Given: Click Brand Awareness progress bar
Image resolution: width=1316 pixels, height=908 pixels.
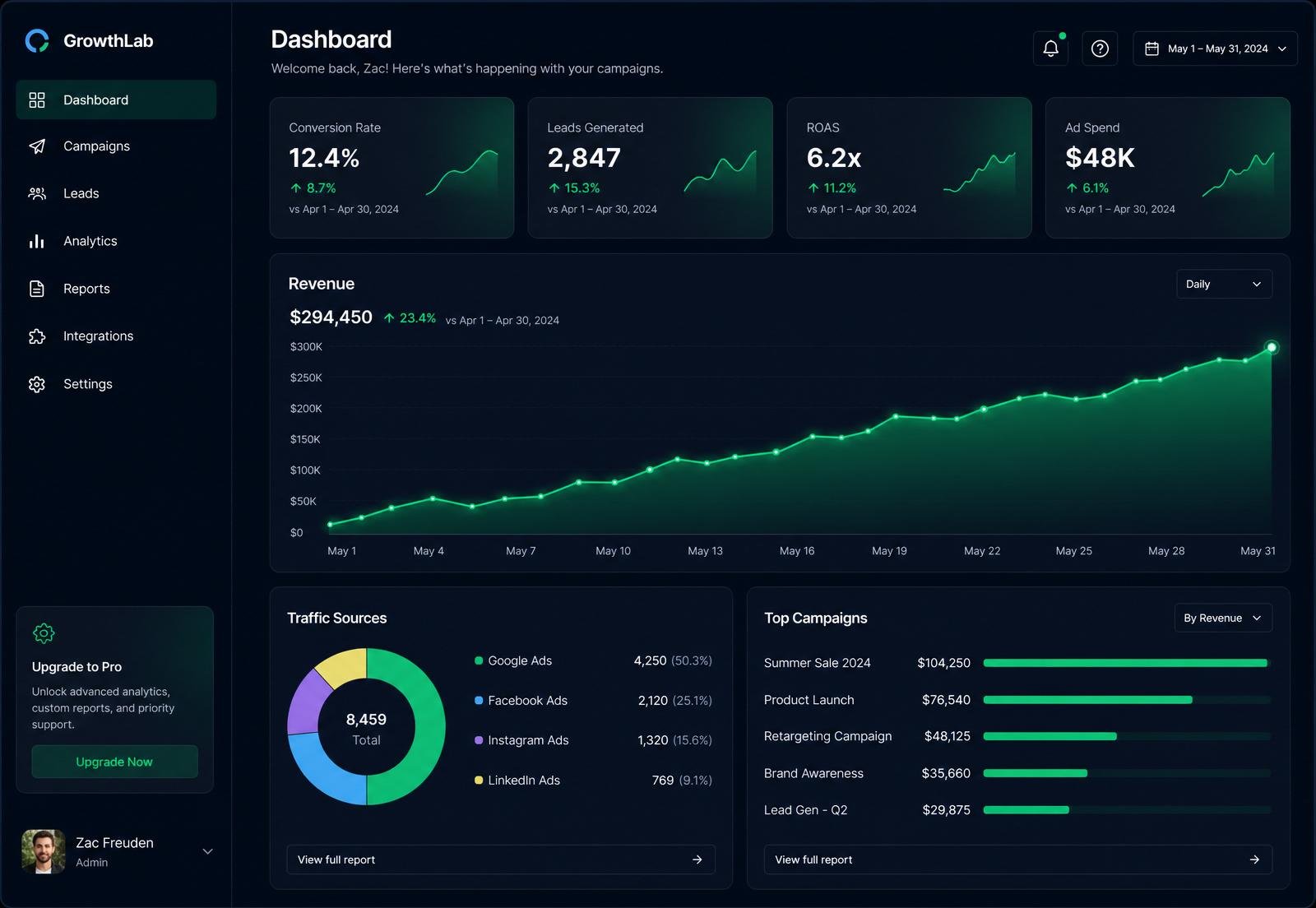Looking at the screenshot, I should (1127, 773).
